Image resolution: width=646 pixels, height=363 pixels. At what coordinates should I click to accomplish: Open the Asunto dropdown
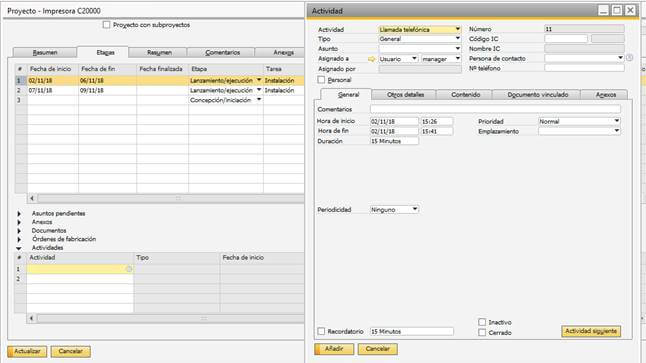pyautogui.click(x=458, y=49)
